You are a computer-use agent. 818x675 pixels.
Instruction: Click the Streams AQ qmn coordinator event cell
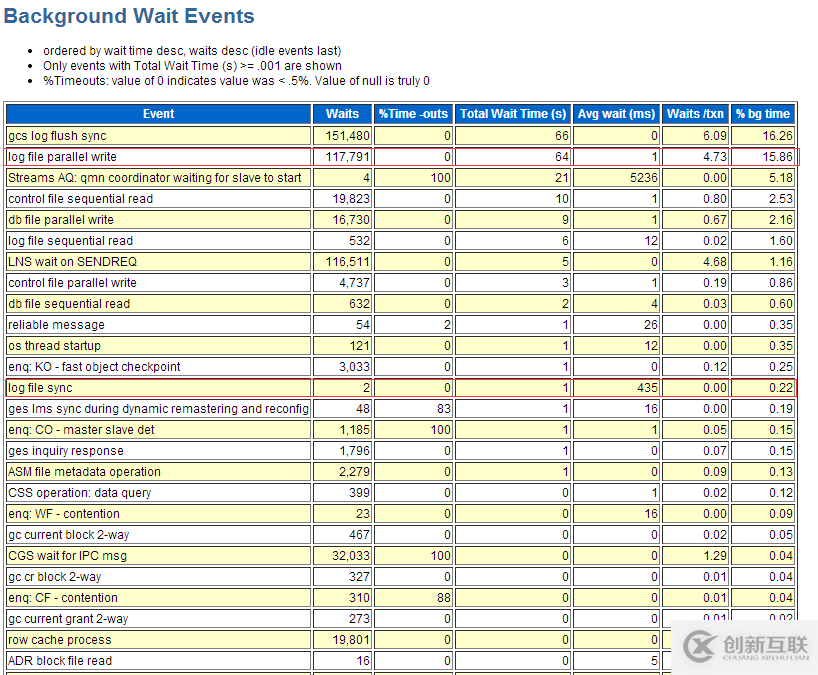click(x=158, y=178)
